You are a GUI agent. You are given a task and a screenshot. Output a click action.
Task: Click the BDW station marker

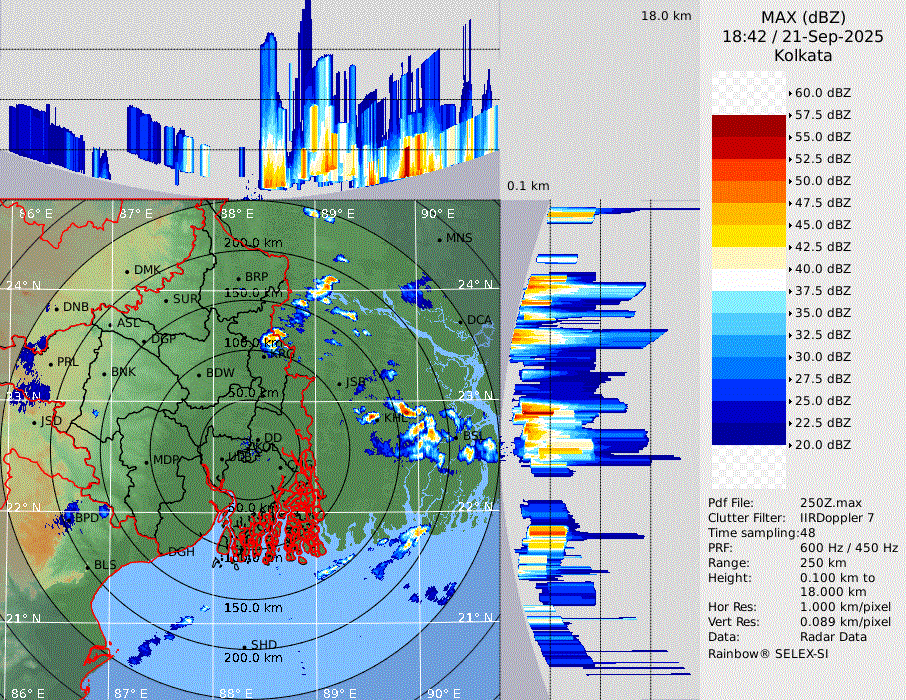click(200, 374)
